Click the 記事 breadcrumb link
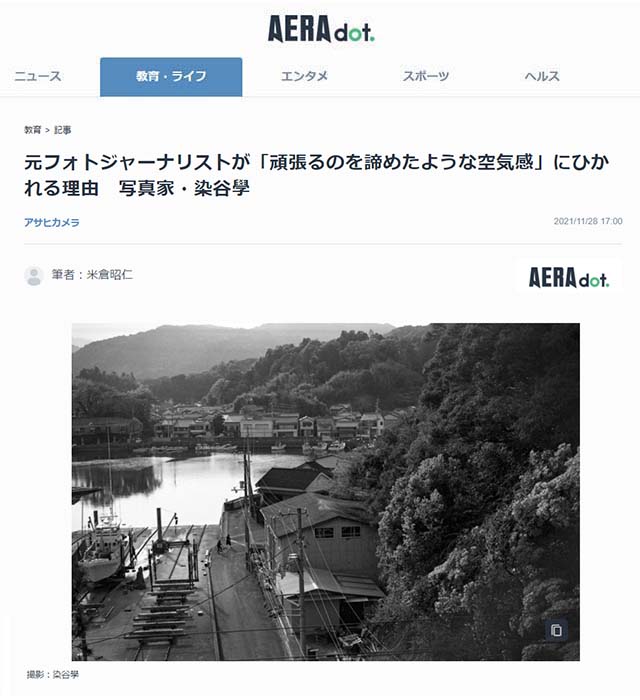The image size is (640, 700). pyautogui.click(x=62, y=130)
